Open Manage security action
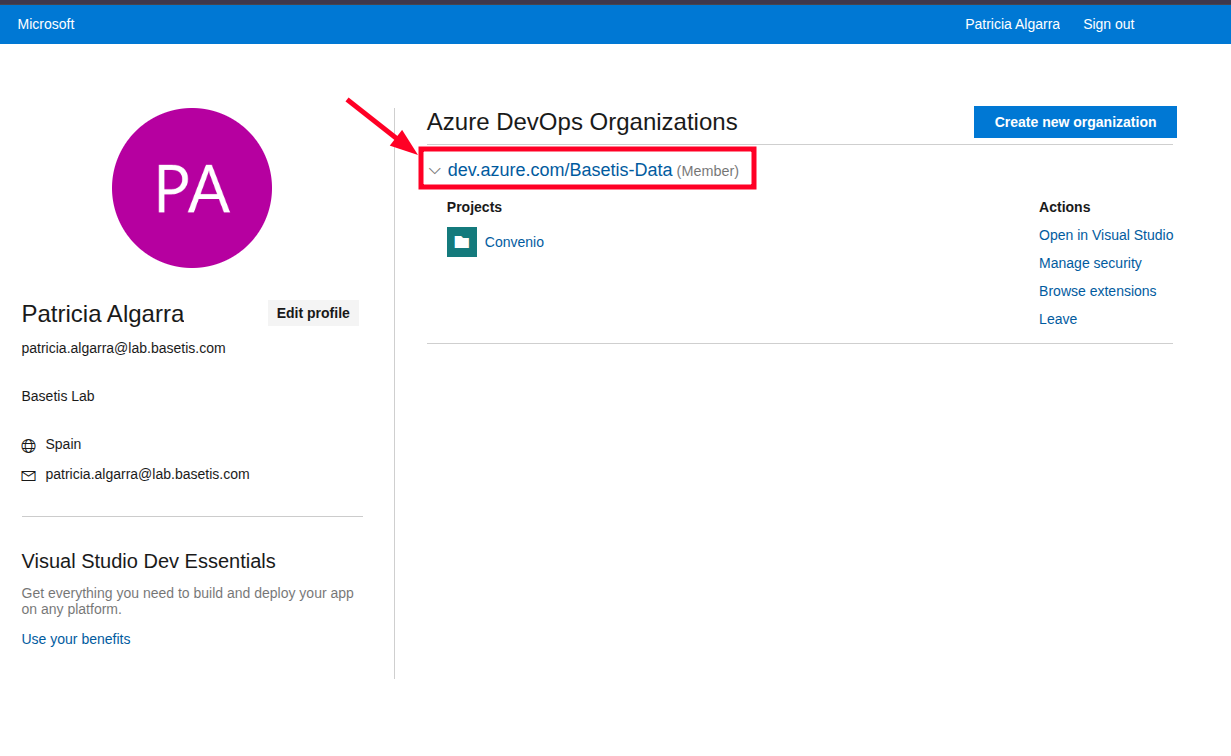The height and width of the screenshot is (756, 1231). 1090,263
